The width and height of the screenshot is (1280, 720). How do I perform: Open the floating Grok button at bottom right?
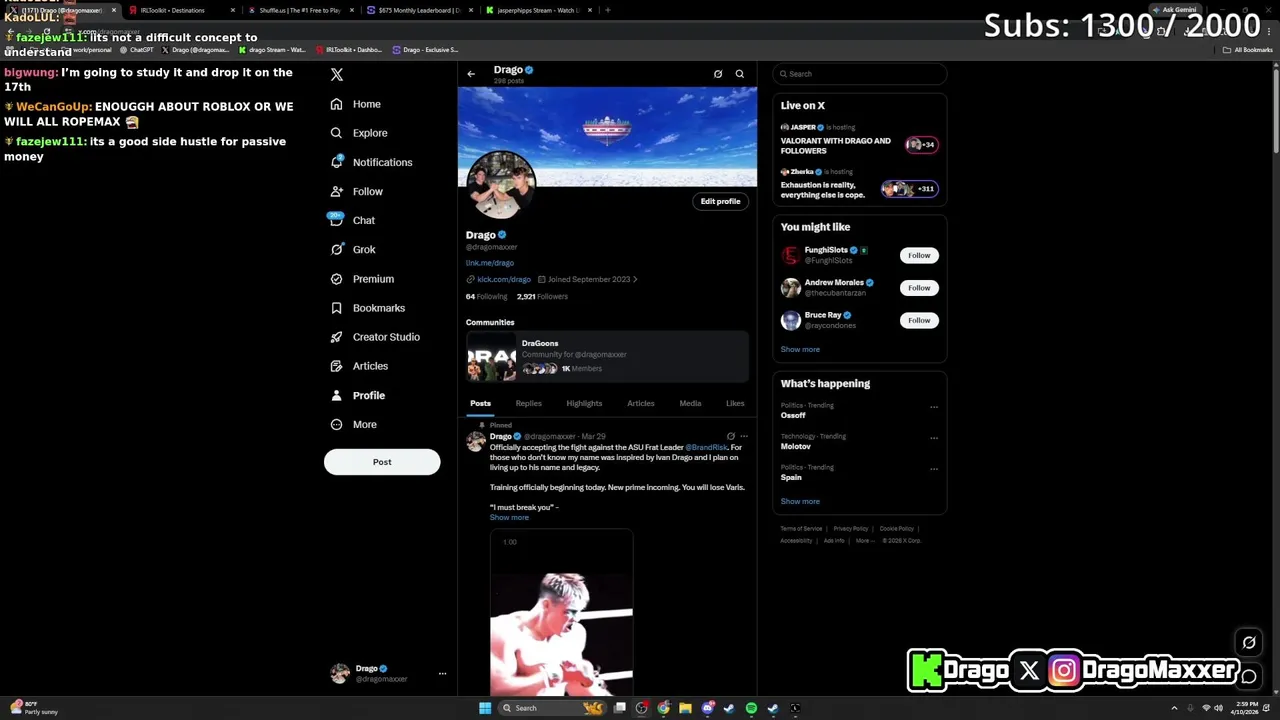tap(1249, 643)
